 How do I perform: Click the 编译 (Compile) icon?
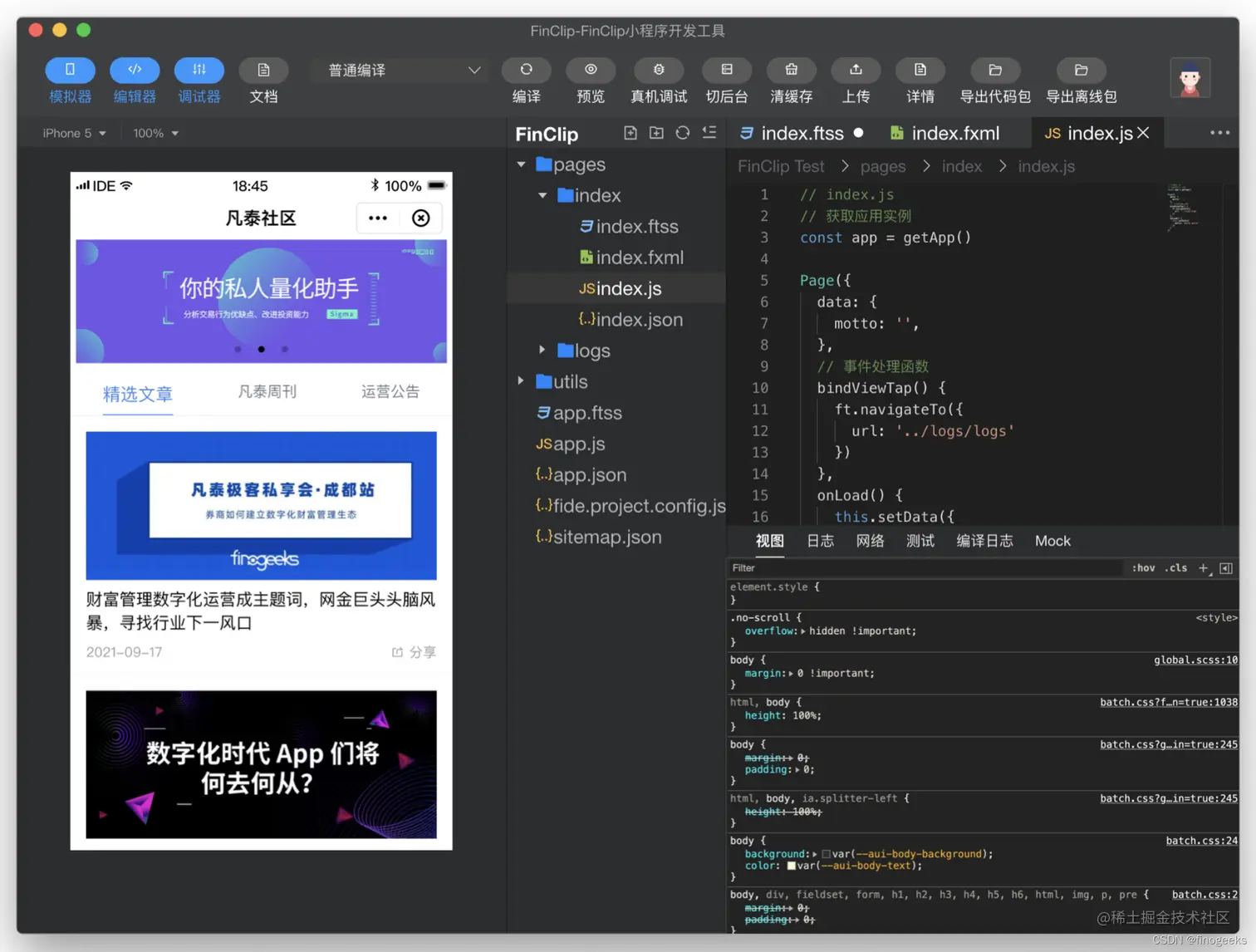tap(526, 70)
